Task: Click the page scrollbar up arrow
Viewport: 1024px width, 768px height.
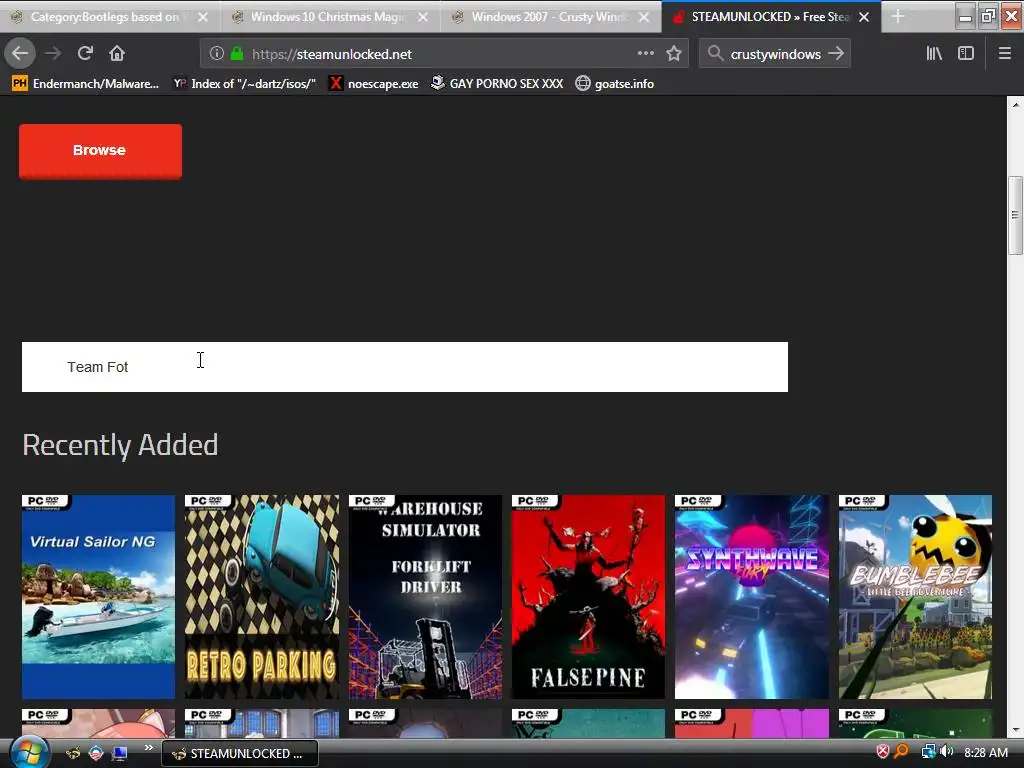Action: [x=1016, y=104]
